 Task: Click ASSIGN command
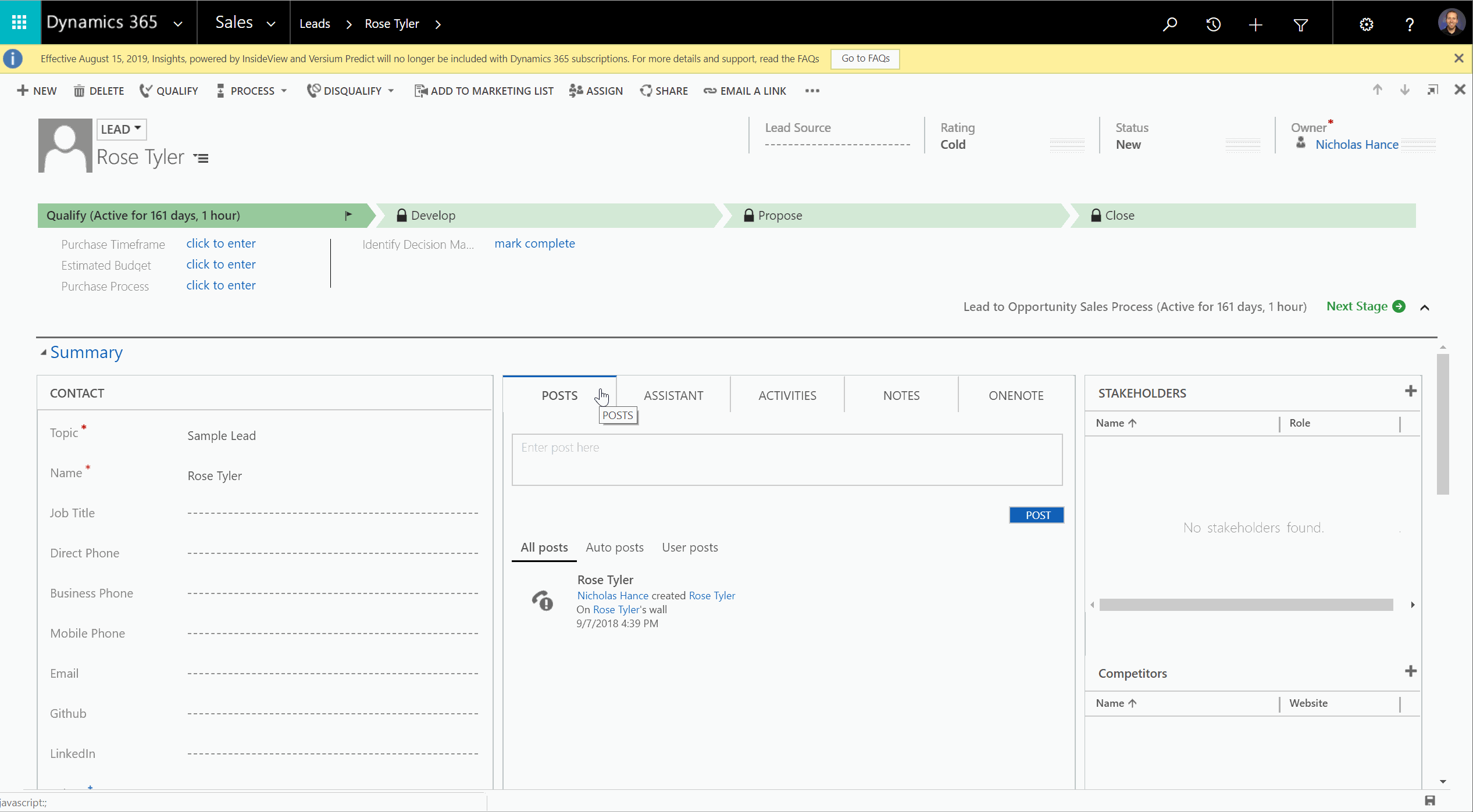596,91
